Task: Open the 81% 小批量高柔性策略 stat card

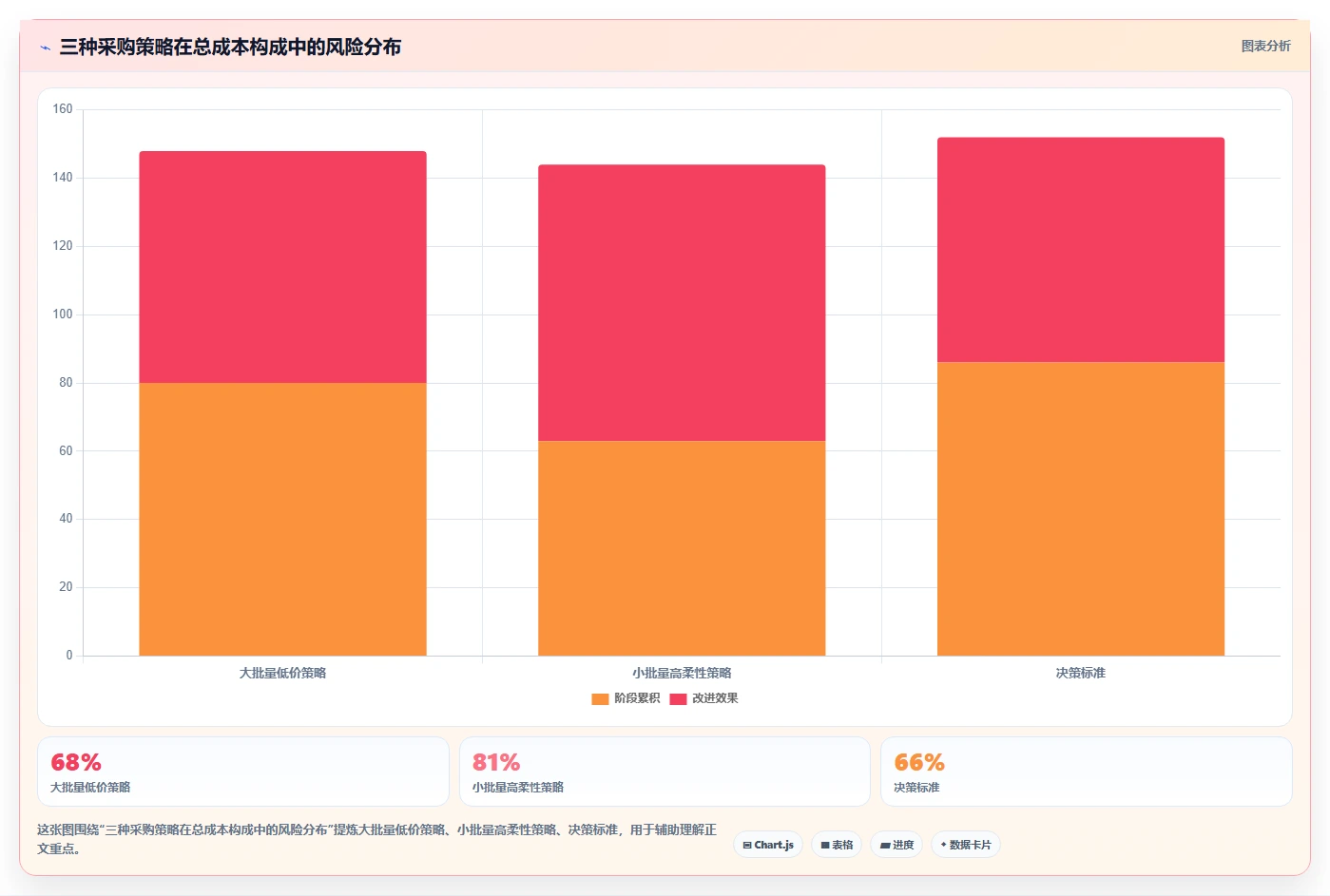Action: 665,772
